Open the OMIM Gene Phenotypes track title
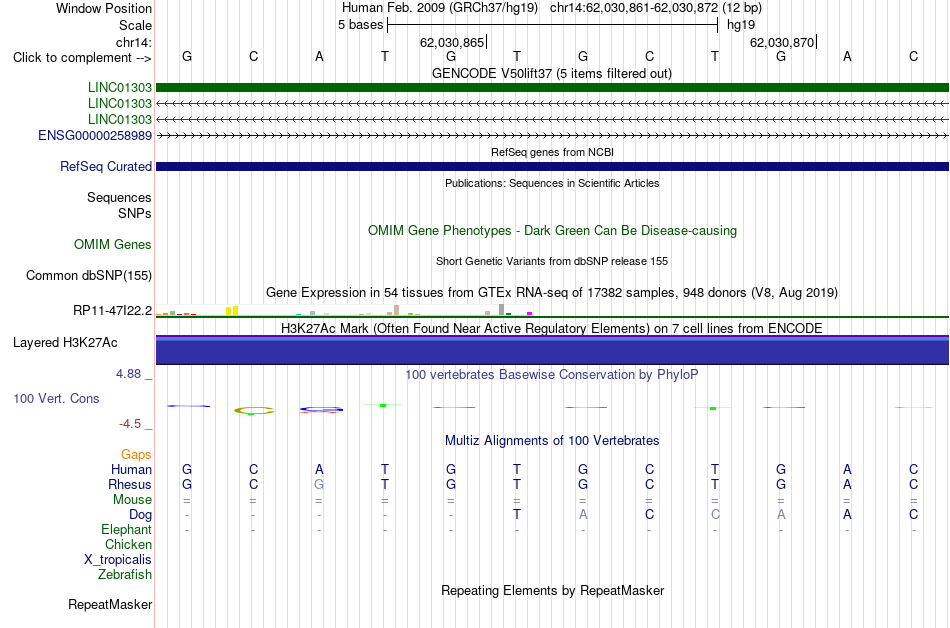Viewport: 950px width, 628px height. point(552,231)
